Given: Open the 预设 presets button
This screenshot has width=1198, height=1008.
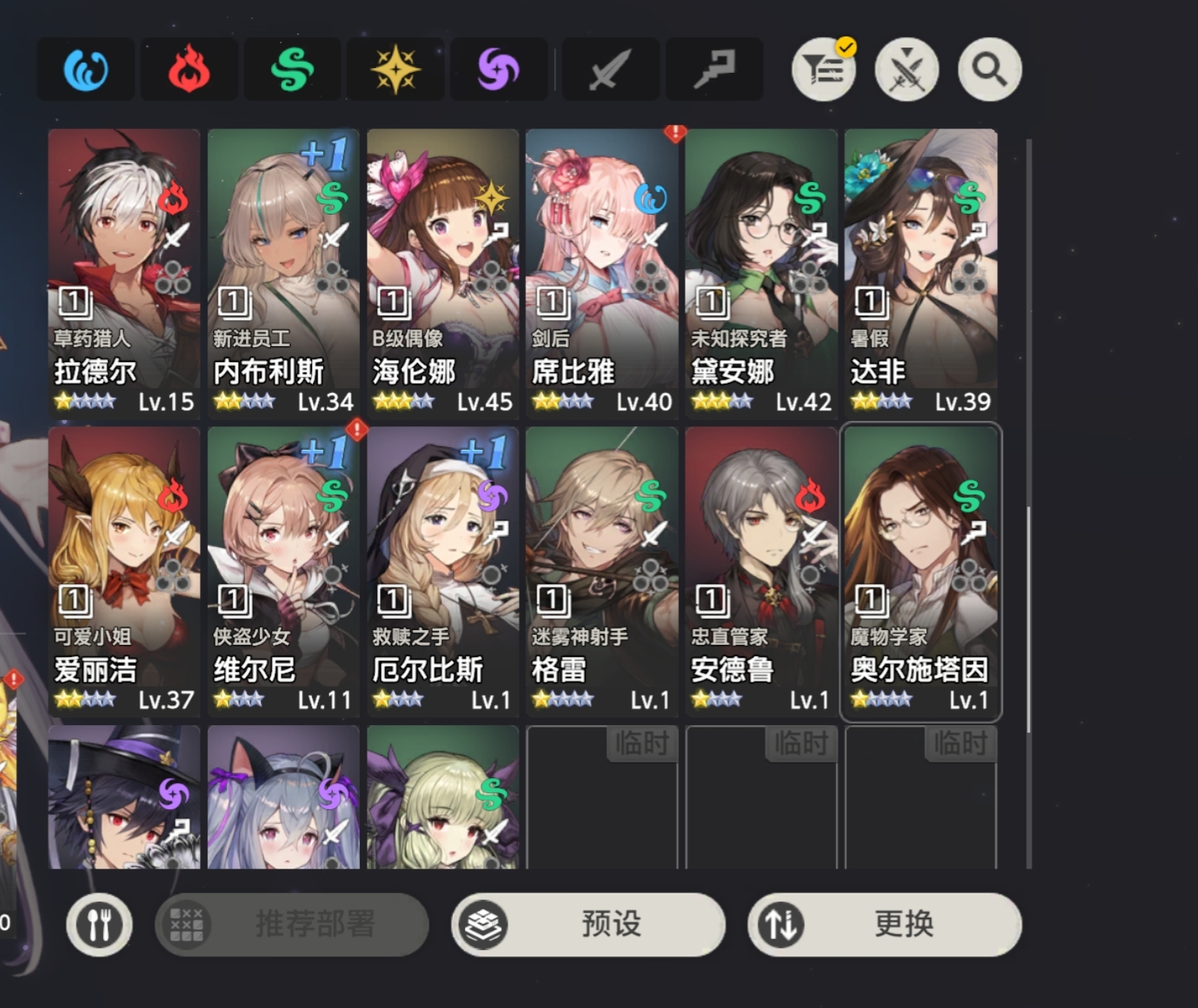Looking at the screenshot, I should [588, 924].
